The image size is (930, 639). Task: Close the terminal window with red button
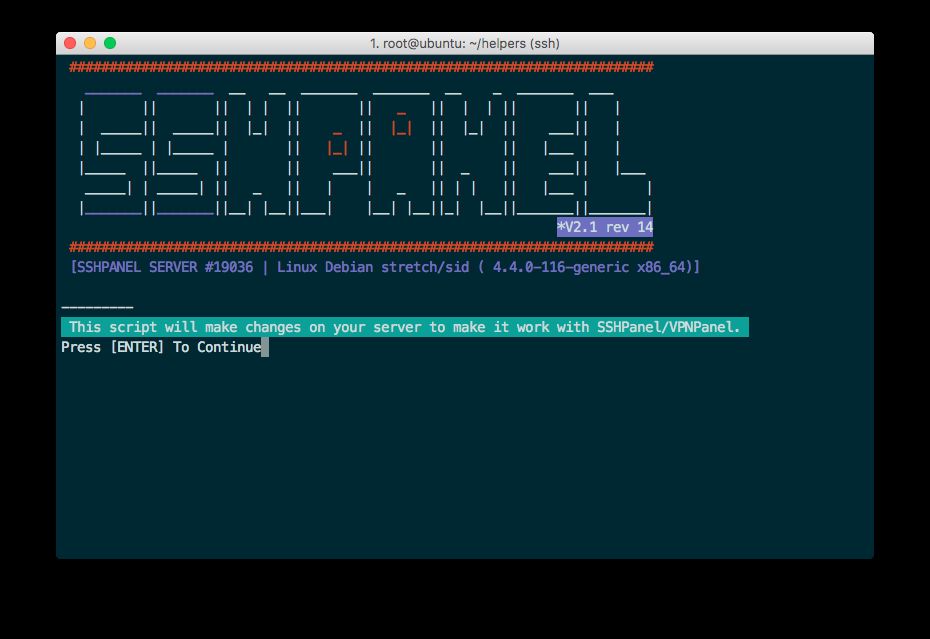tap(70, 43)
